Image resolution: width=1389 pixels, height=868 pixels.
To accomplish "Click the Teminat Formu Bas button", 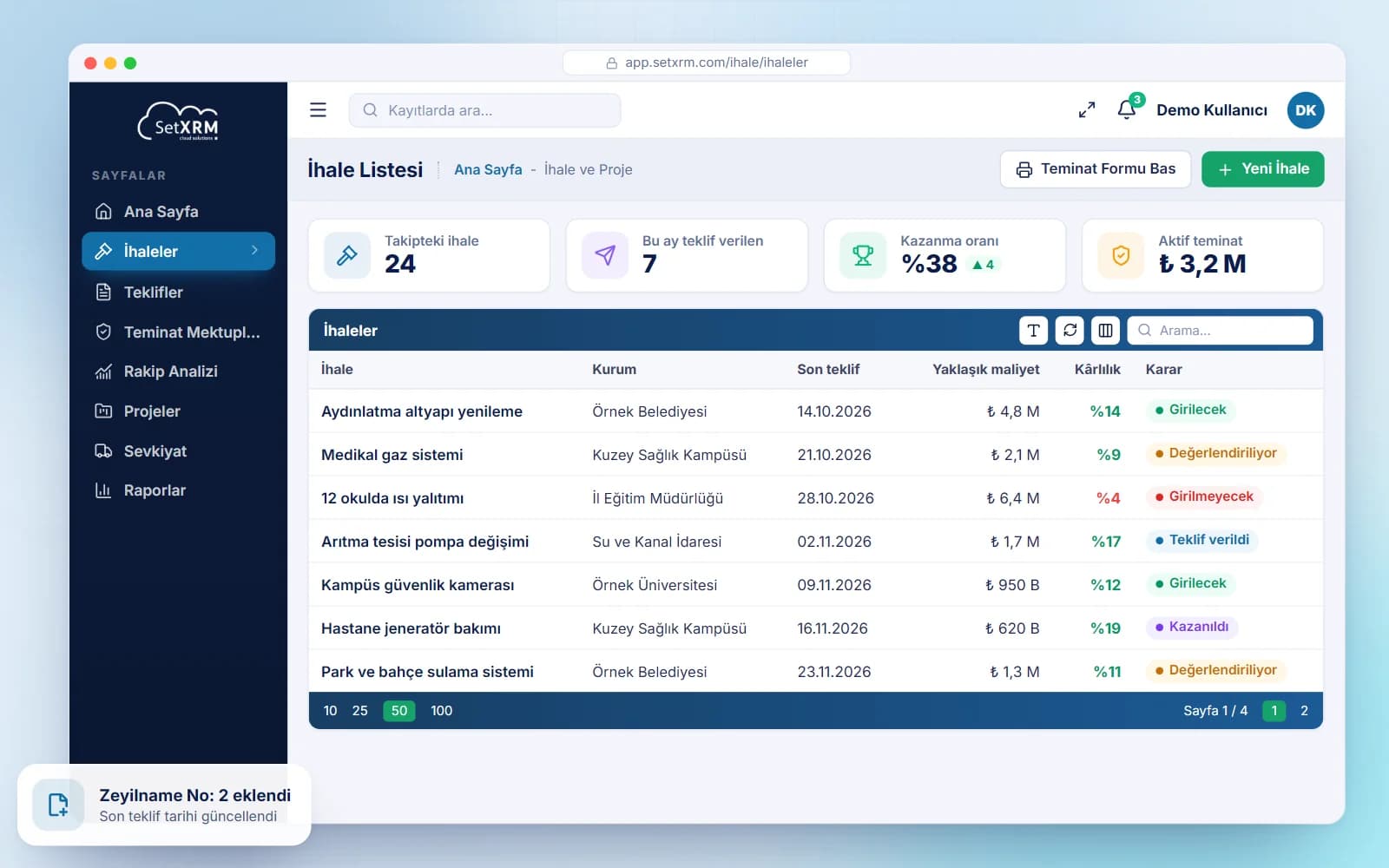I will pyautogui.click(x=1096, y=169).
